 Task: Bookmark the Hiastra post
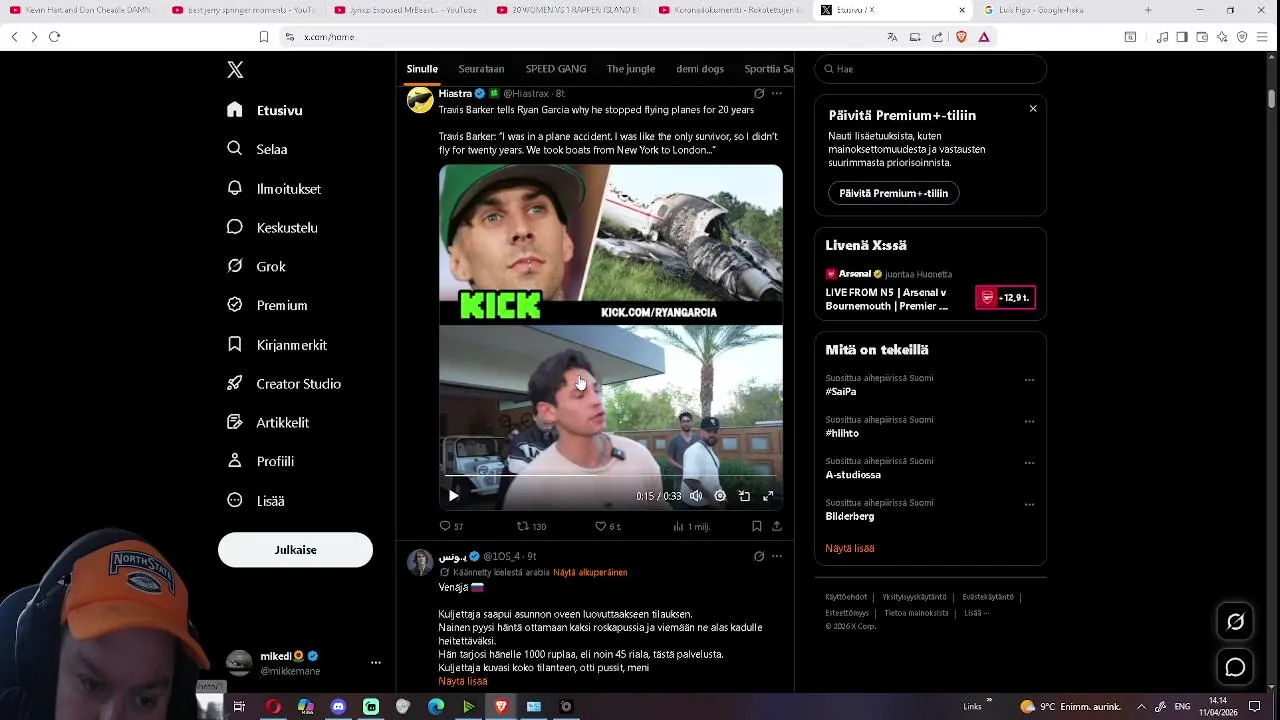757,526
